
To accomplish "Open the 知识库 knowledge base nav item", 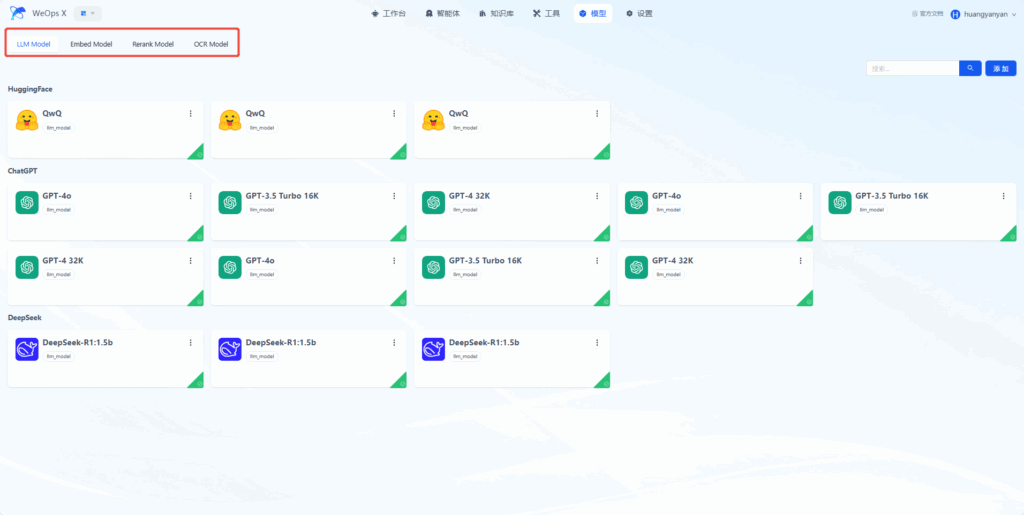I will [x=496, y=13].
